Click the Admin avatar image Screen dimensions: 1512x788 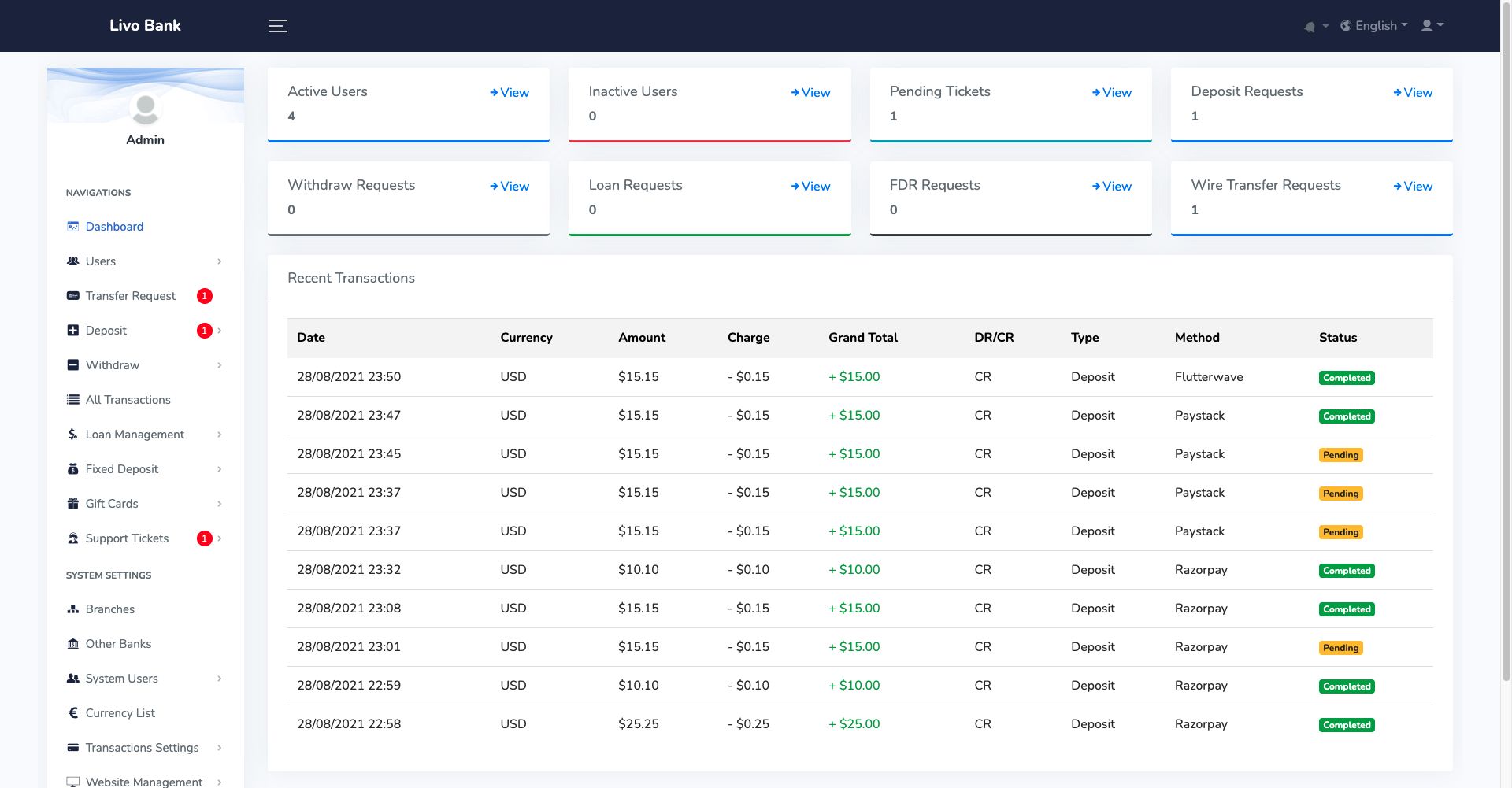click(x=146, y=109)
